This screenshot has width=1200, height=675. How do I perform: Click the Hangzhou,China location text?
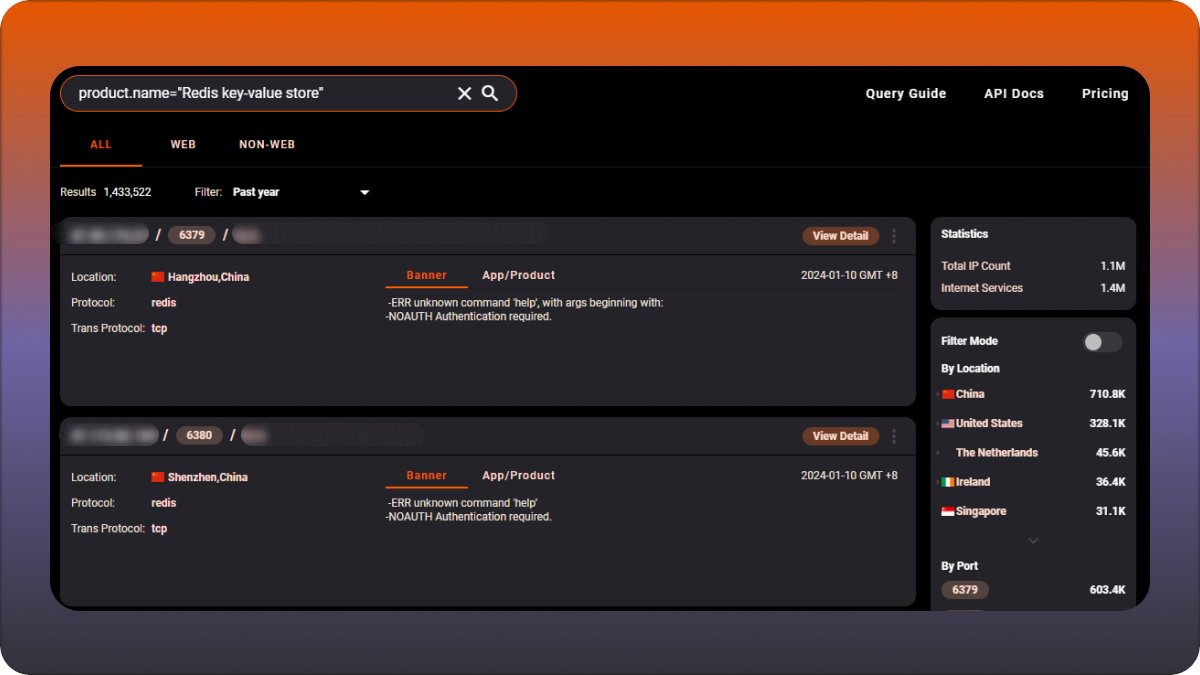[x=208, y=277]
